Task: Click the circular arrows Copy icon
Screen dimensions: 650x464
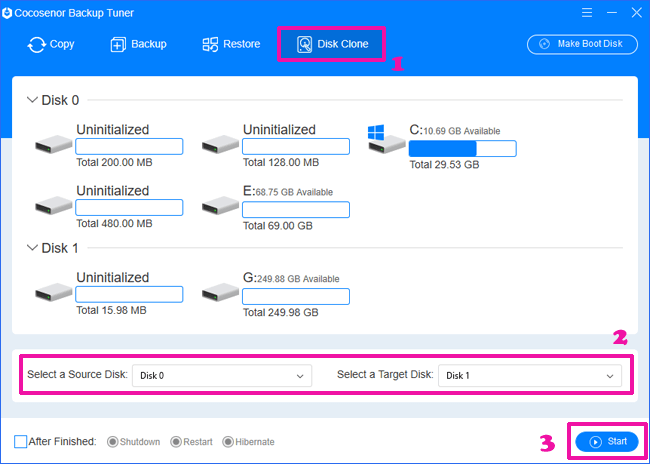Action: click(x=36, y=44)
